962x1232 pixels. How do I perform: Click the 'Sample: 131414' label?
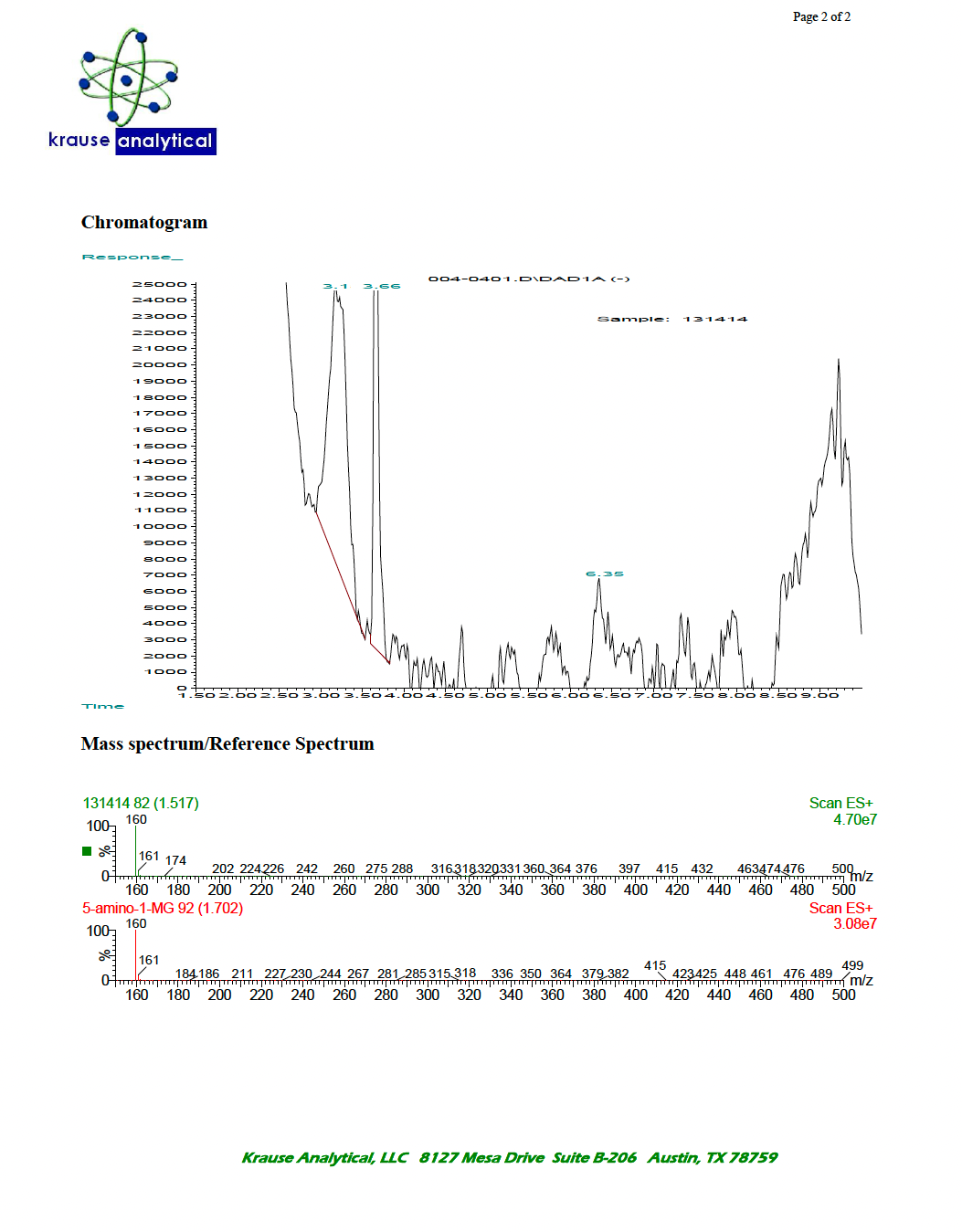point(671,320)
